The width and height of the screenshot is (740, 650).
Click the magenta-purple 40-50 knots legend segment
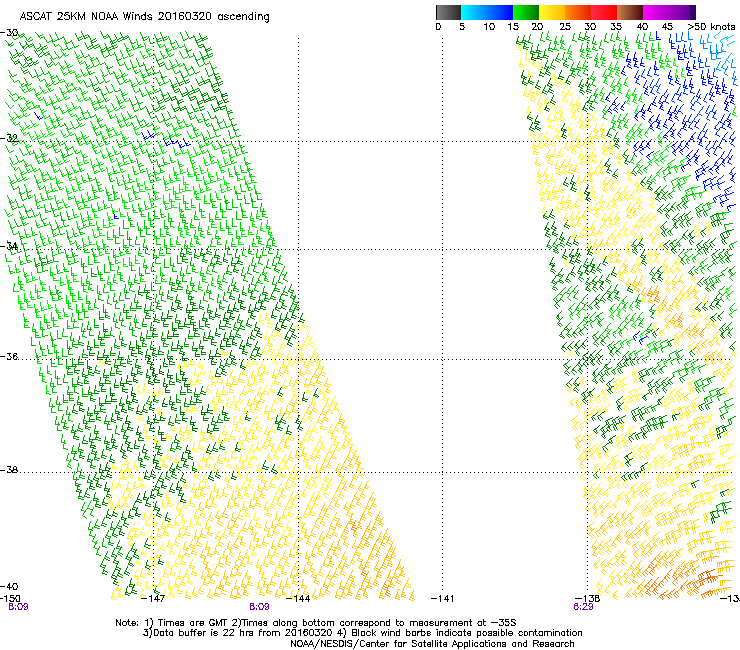point(669,12)
